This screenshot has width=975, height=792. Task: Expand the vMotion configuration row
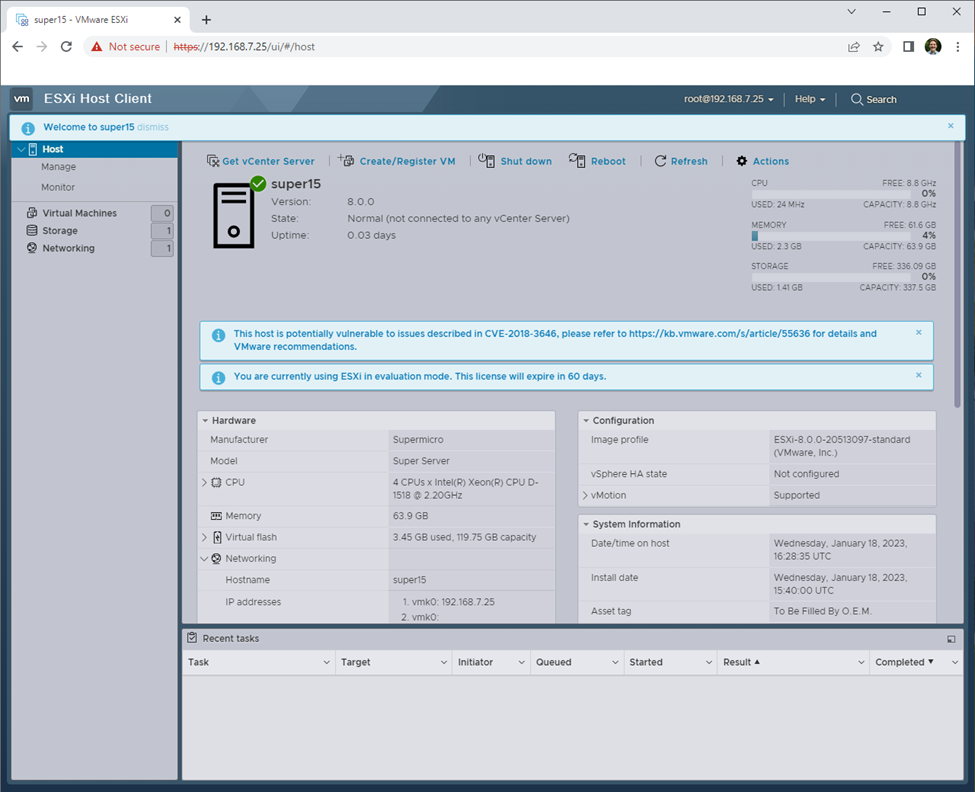(585, 495)
